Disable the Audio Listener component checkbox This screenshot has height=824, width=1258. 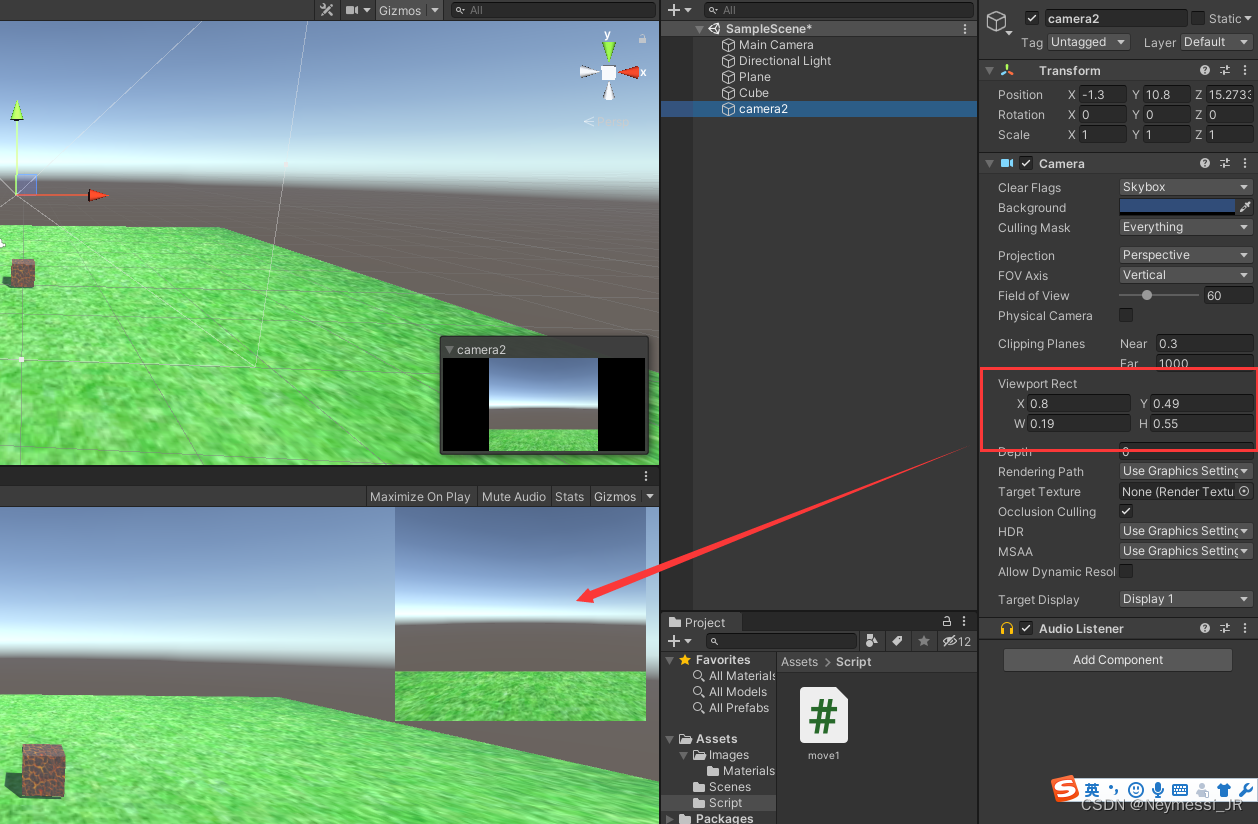(1026, 629)
